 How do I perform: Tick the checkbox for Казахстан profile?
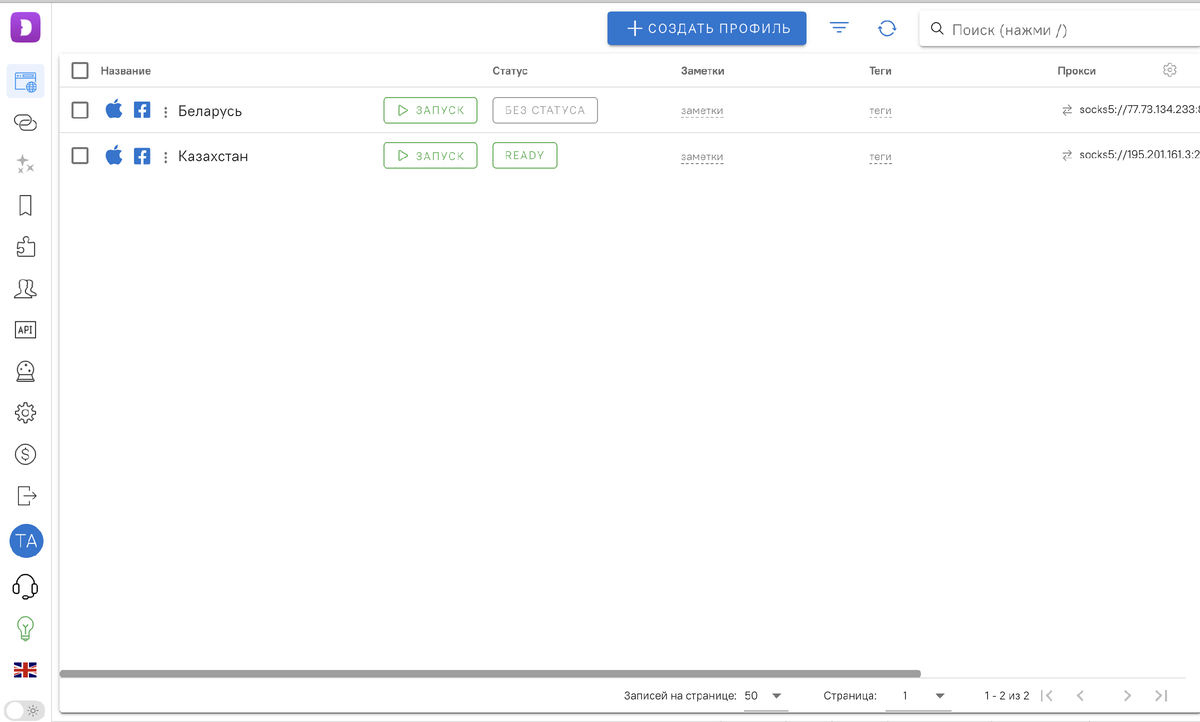click(80, 155)
